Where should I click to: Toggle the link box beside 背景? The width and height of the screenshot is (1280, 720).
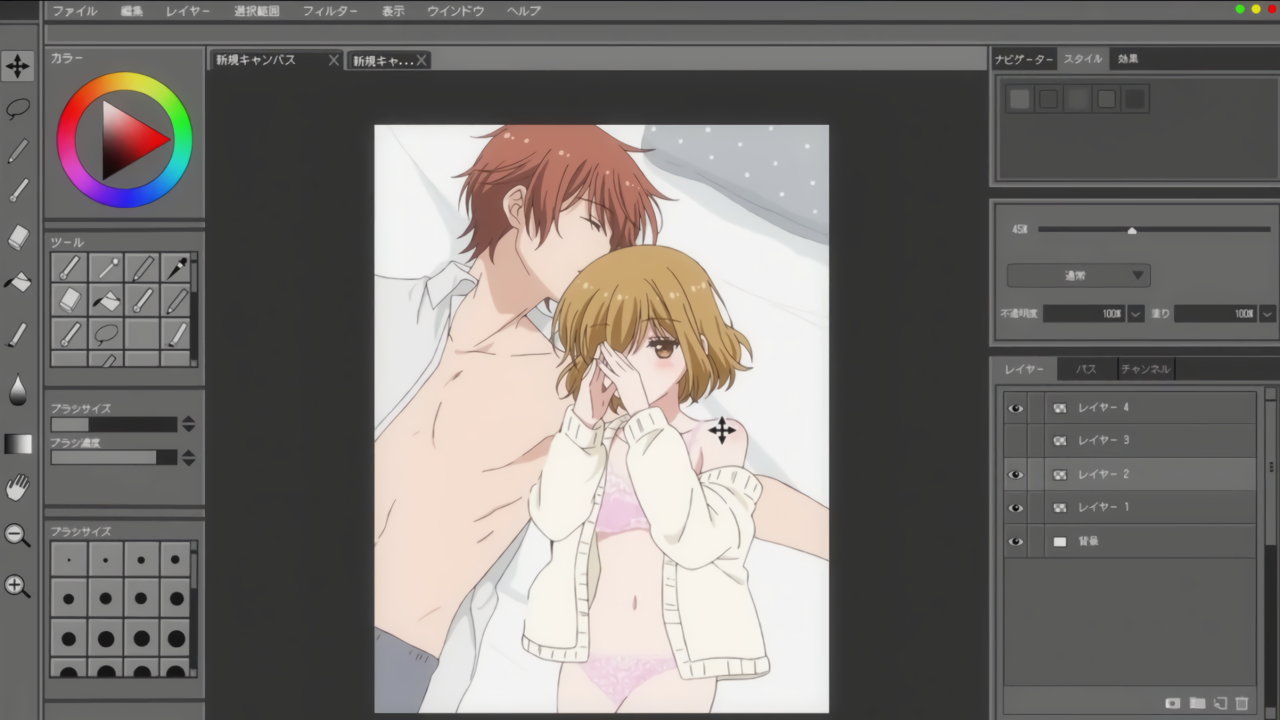click(x=1036, y=541)
